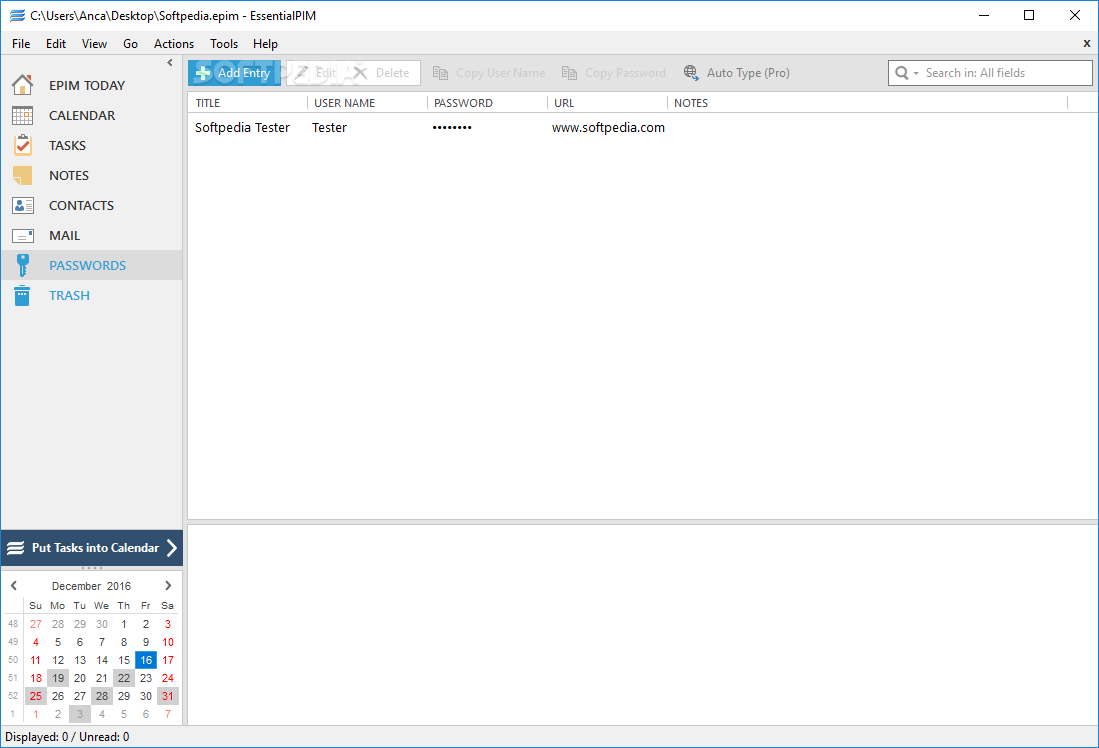Open TRASH module label
The width and height of the screenshot is (1099, 748).
[69, 295]
